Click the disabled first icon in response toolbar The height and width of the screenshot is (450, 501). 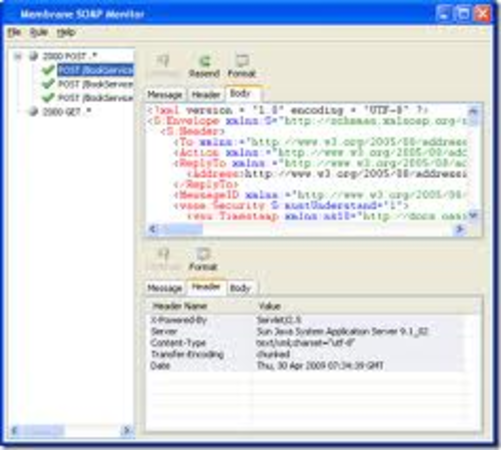[x=164, y=254]
